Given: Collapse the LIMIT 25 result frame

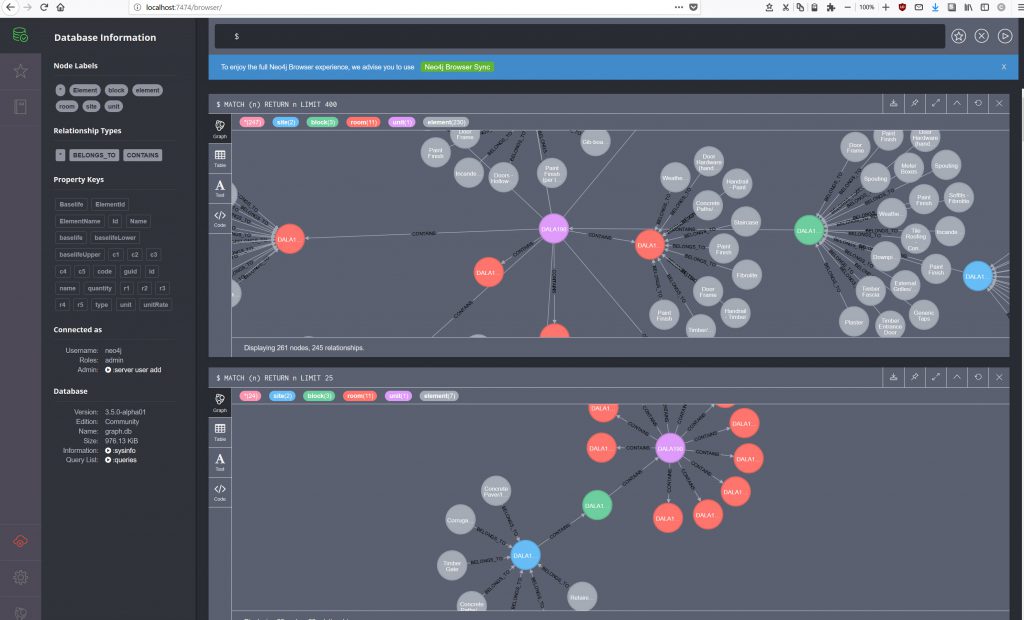Looking at the screenshot, I should (957, 377).
